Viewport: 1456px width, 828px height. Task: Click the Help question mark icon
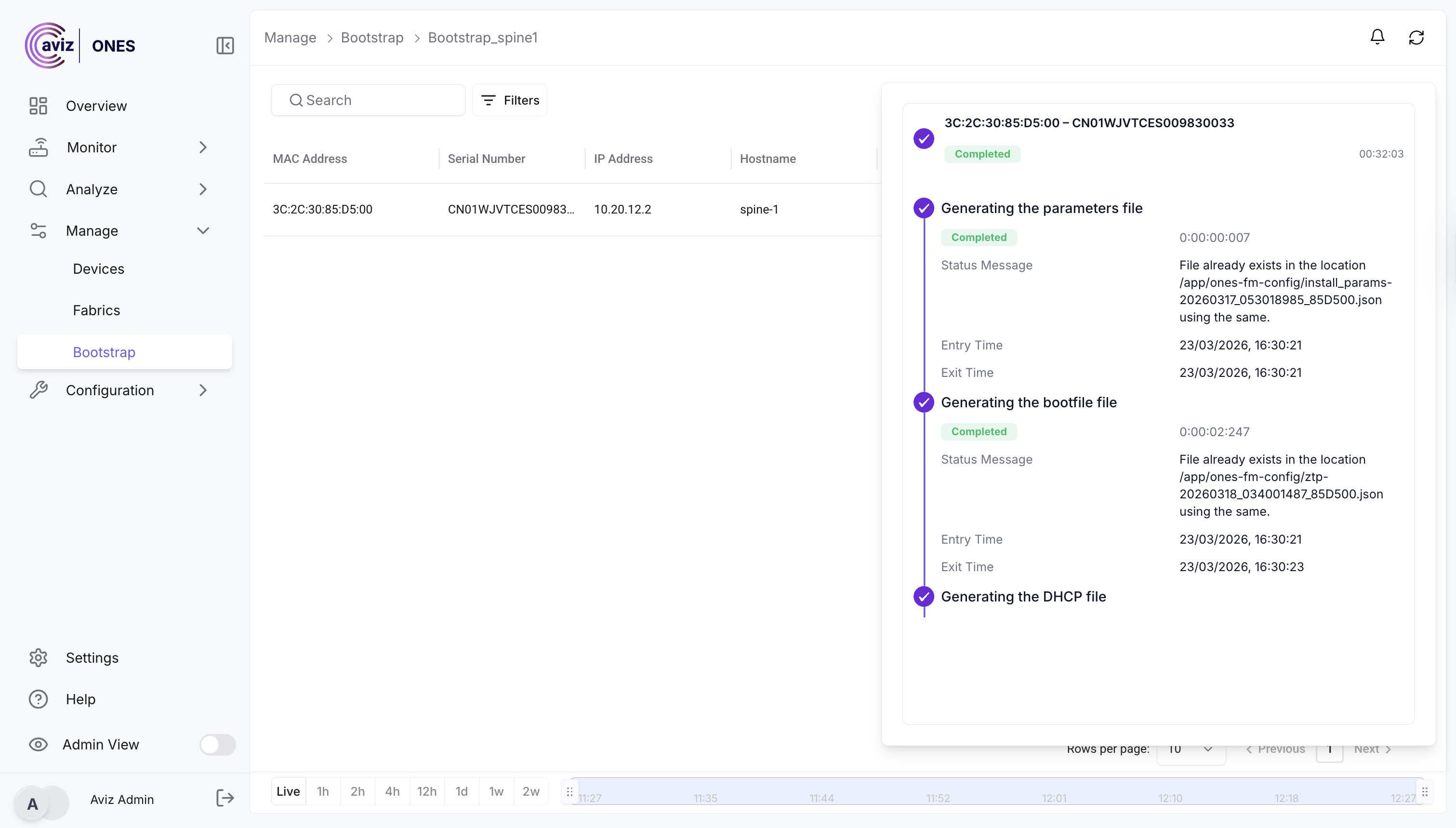pyautogui.click(x=38, y=699)
